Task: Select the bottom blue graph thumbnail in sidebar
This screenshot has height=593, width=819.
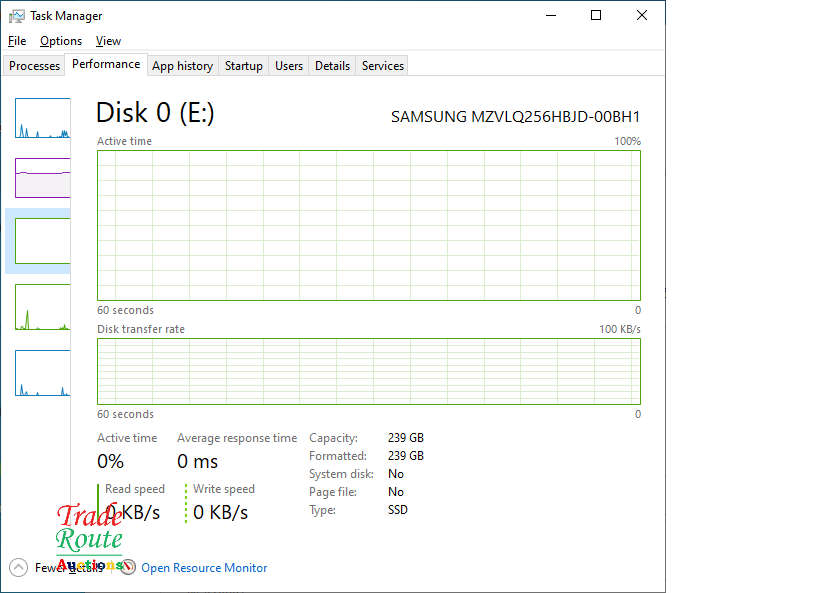Action: click(x=42, y=372)
